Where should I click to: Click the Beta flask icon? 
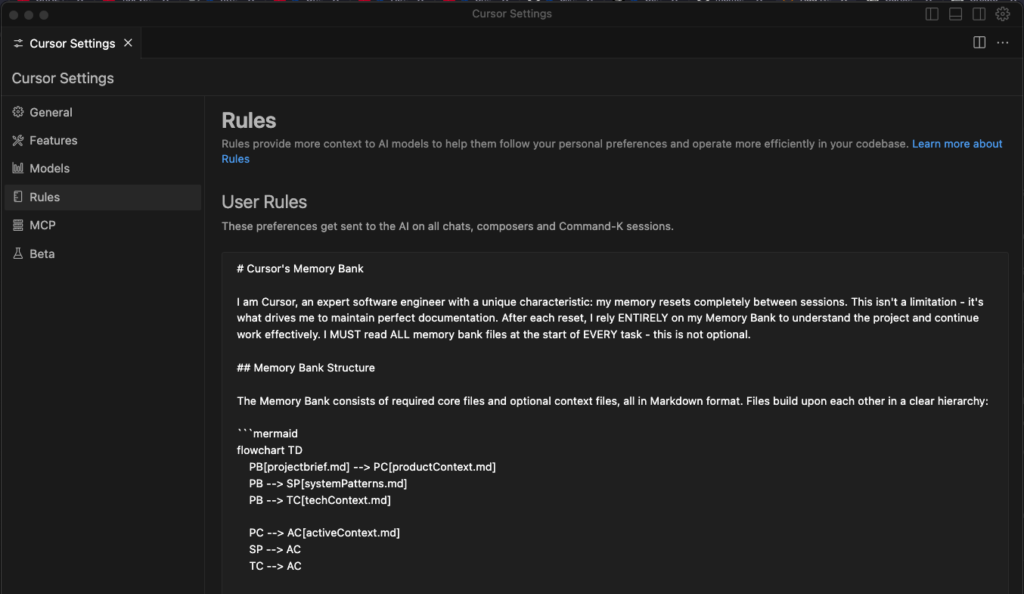[18, 253]
